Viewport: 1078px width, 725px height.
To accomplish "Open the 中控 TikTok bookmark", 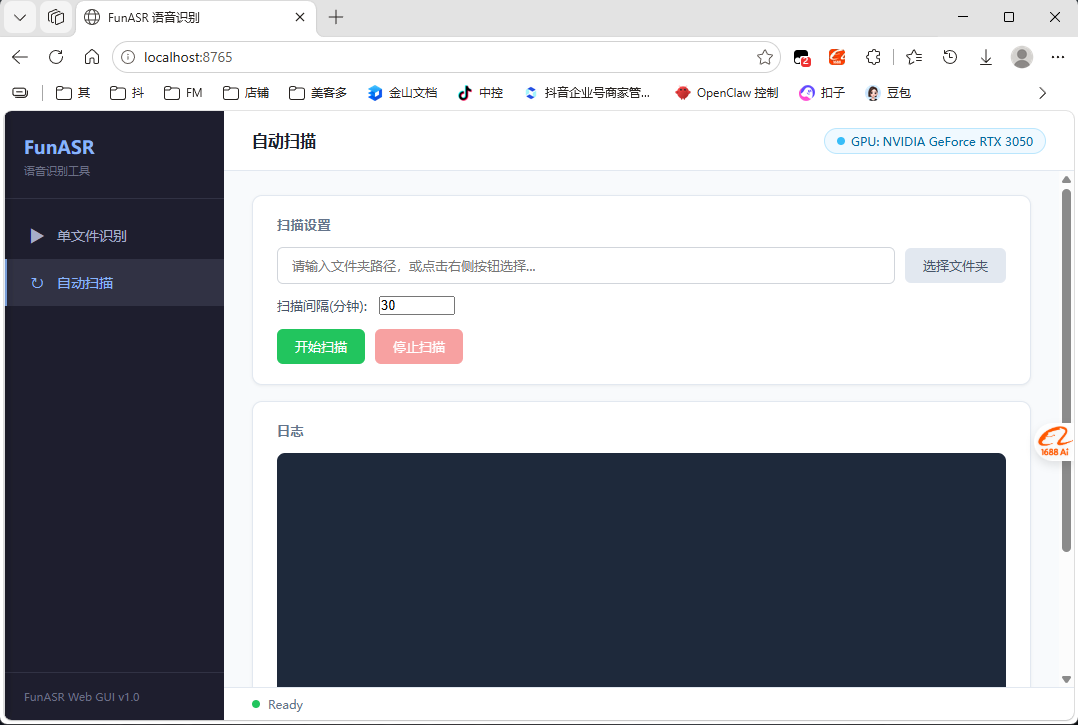I will click(x=480, y=93).
